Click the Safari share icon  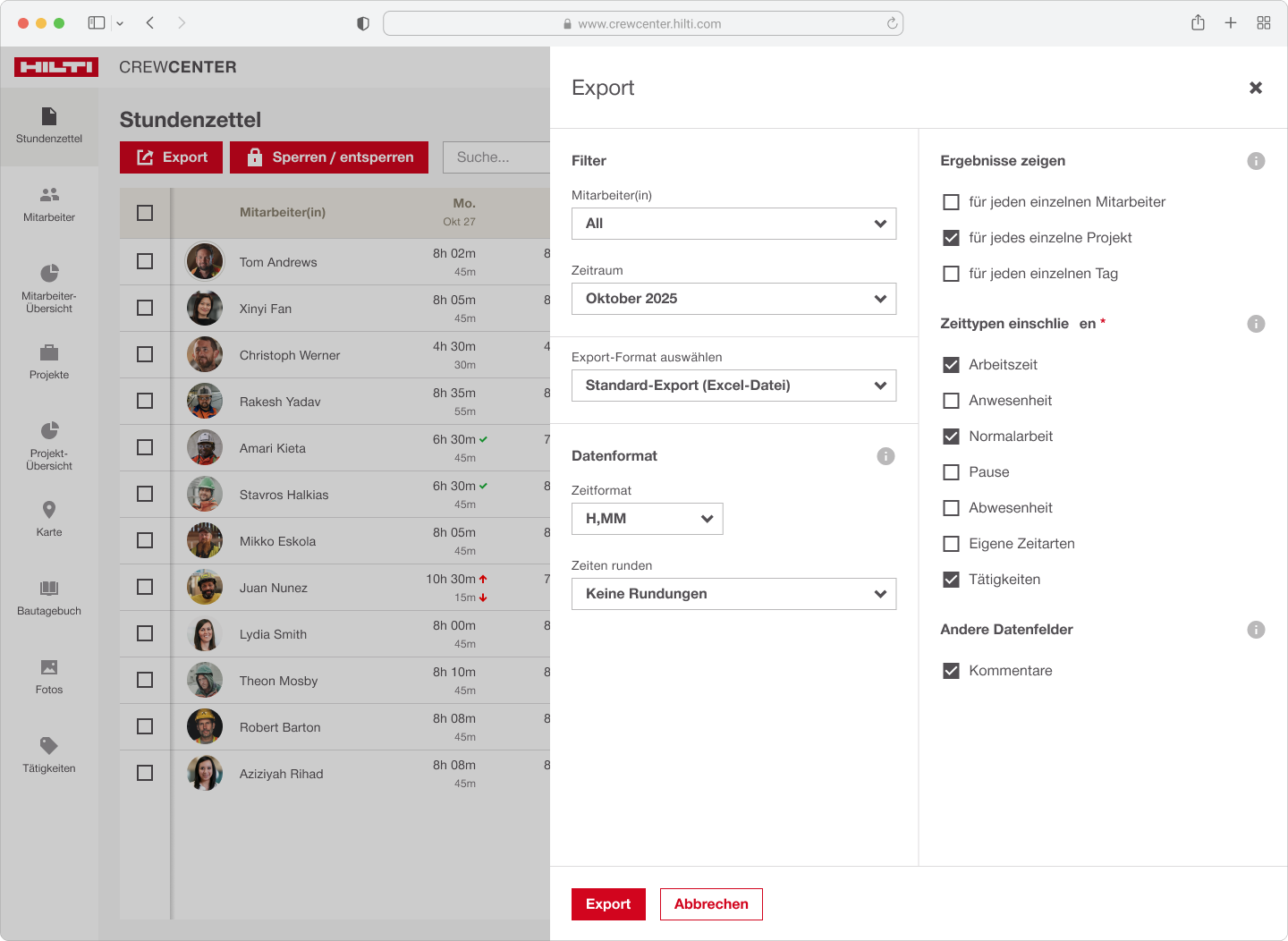[x=1198, y=23]
